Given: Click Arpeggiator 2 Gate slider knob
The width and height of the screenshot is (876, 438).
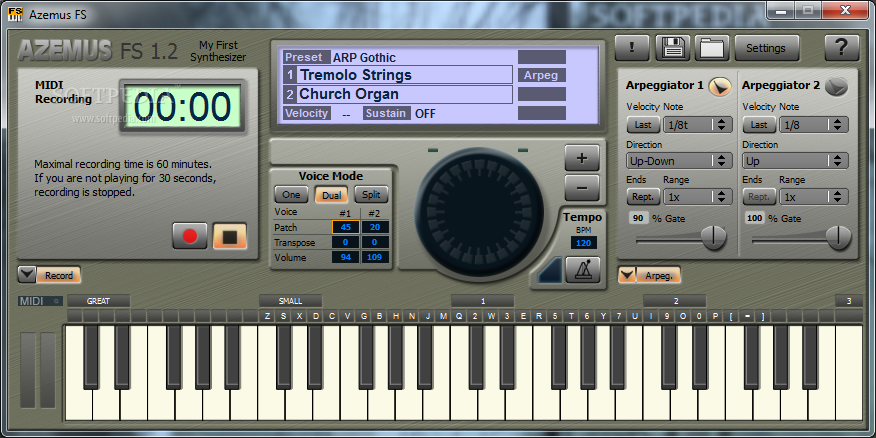Looking at the screenshot, I should pos(838,238).
